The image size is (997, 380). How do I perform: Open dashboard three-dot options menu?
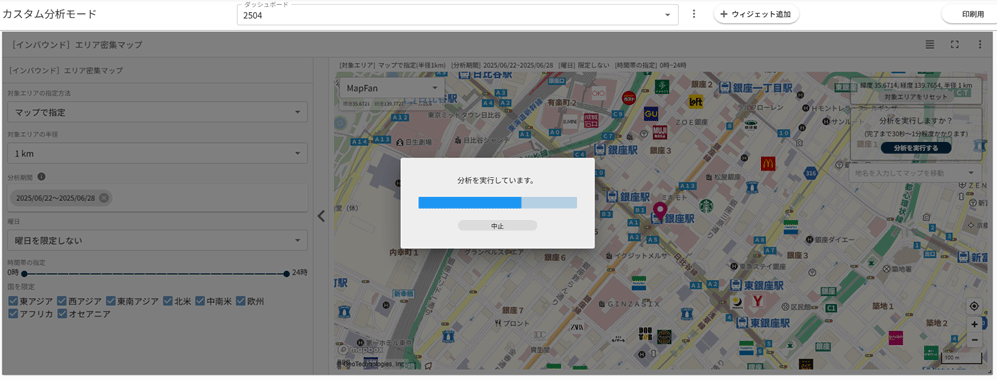694,14
